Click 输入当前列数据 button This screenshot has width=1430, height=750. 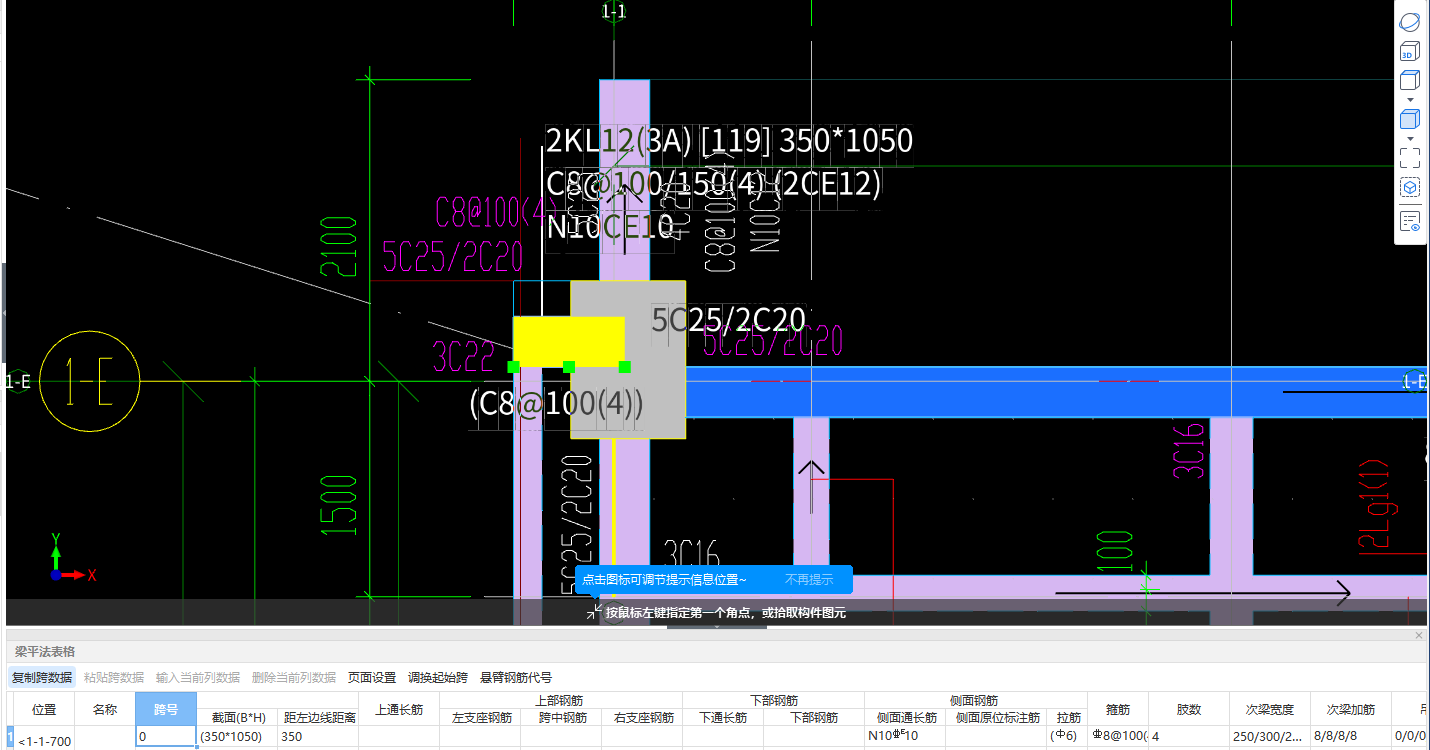(x=198, y=677)
